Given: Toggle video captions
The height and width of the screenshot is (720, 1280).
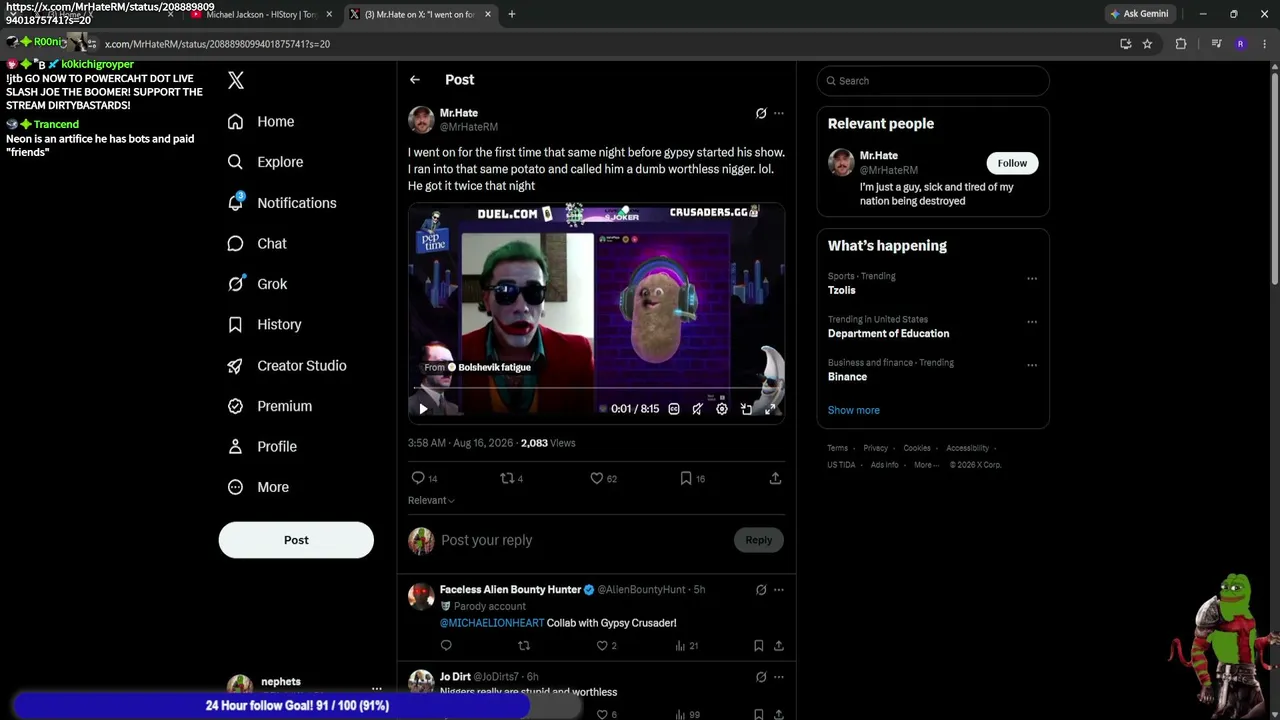Looking at the screenshot, I should pos(674,409).
